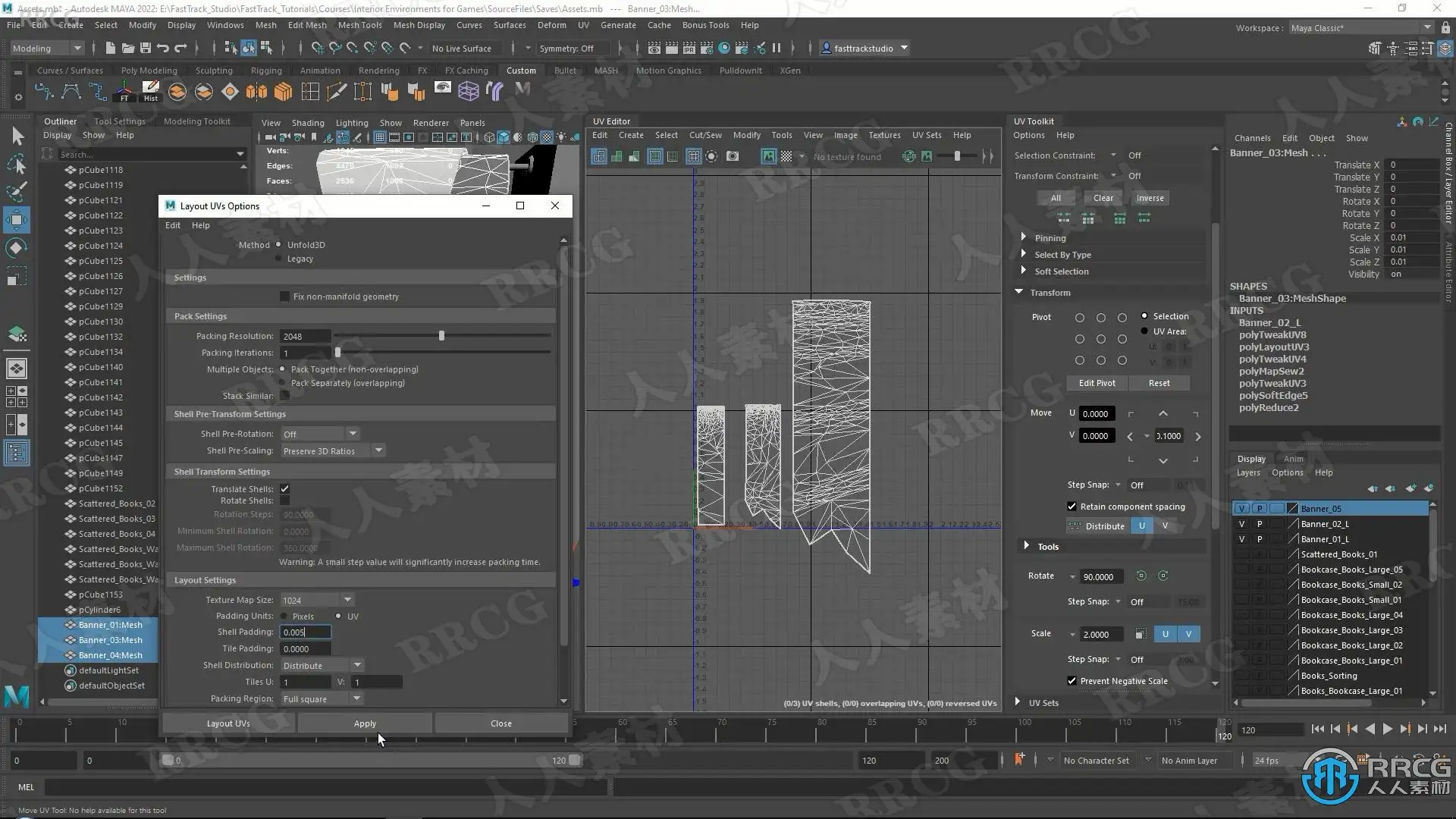Click the Save Scene icon
This screenshot has width=1456, height=819.
click(146, 49)
